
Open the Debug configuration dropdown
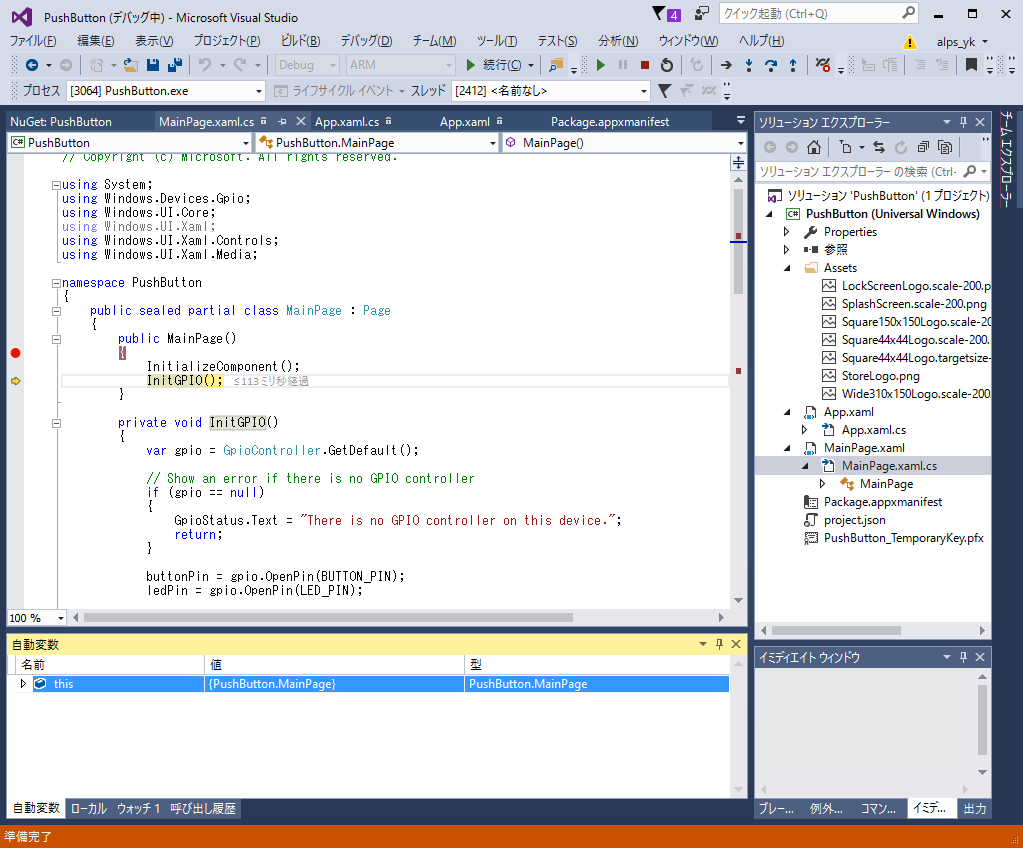pyautogui.click(x=307, y=65)
